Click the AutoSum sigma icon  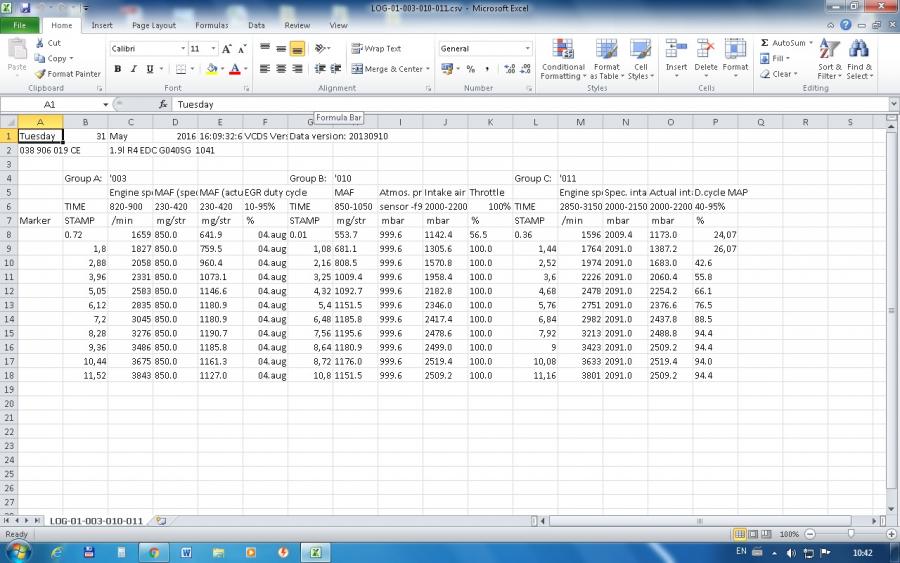[765, 43]
